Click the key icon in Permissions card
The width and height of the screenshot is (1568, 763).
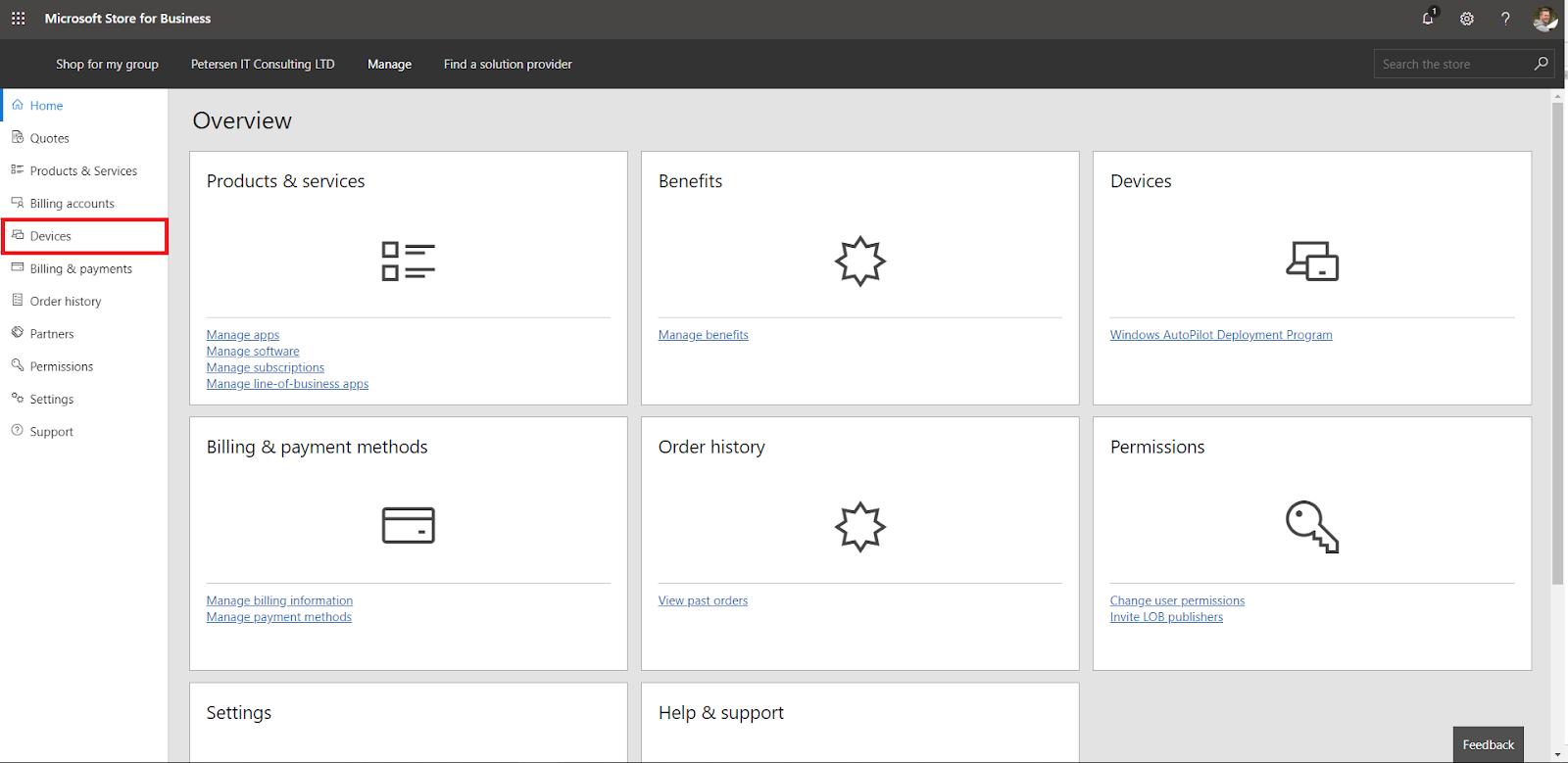pos(1312,527)
